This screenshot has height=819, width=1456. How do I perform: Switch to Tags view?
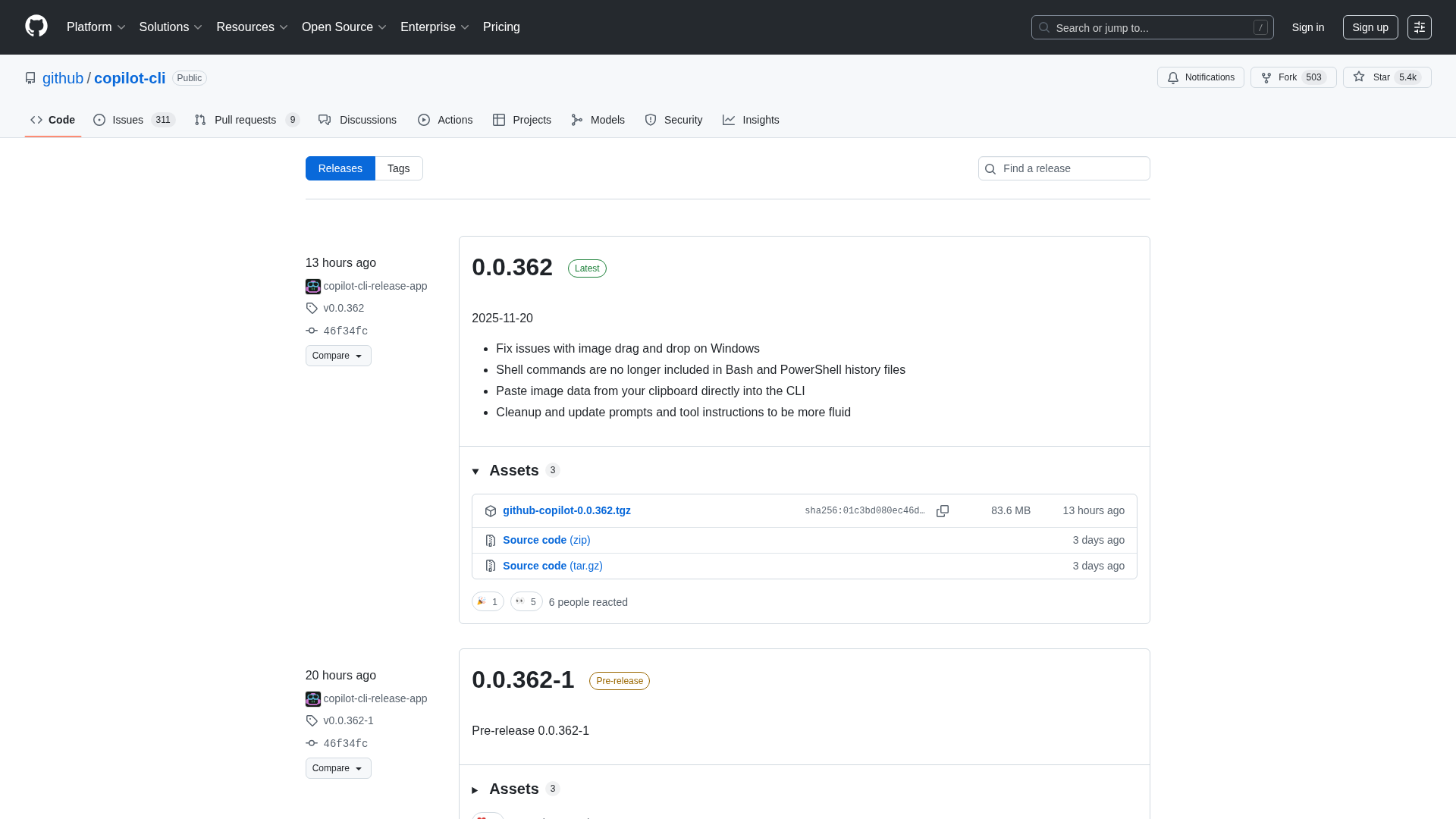398,168
